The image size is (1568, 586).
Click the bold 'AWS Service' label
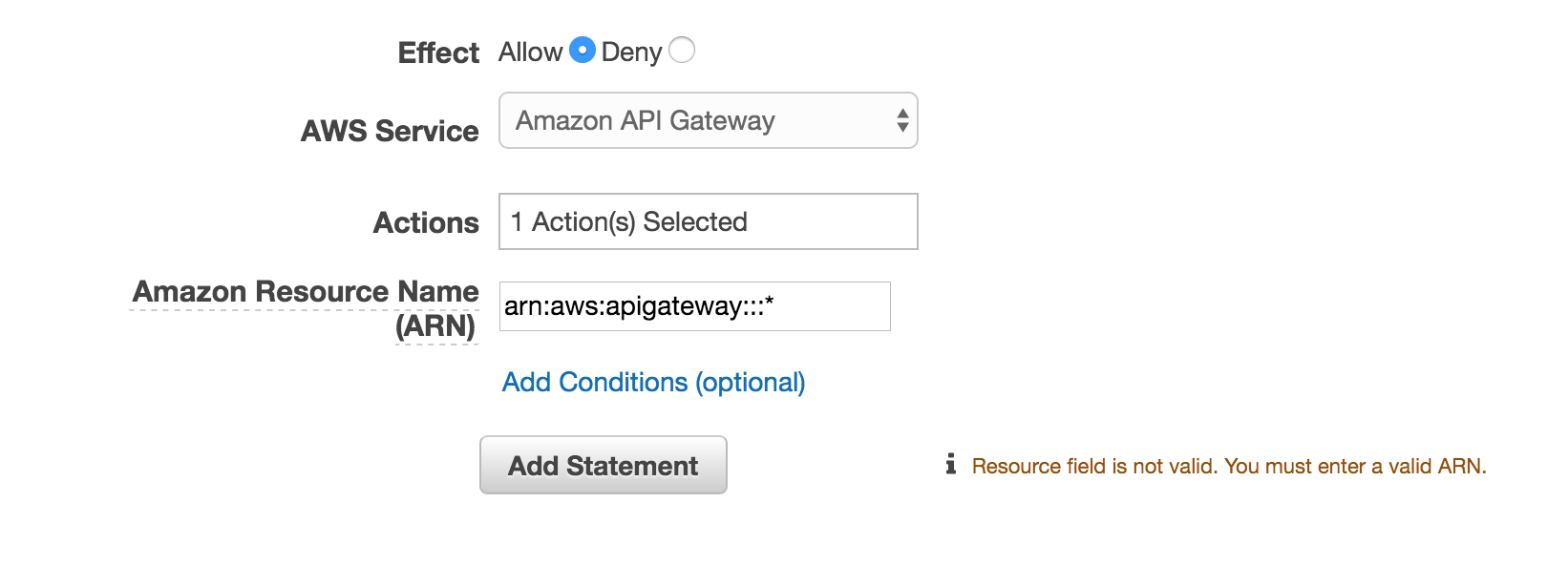coord(390,131)
